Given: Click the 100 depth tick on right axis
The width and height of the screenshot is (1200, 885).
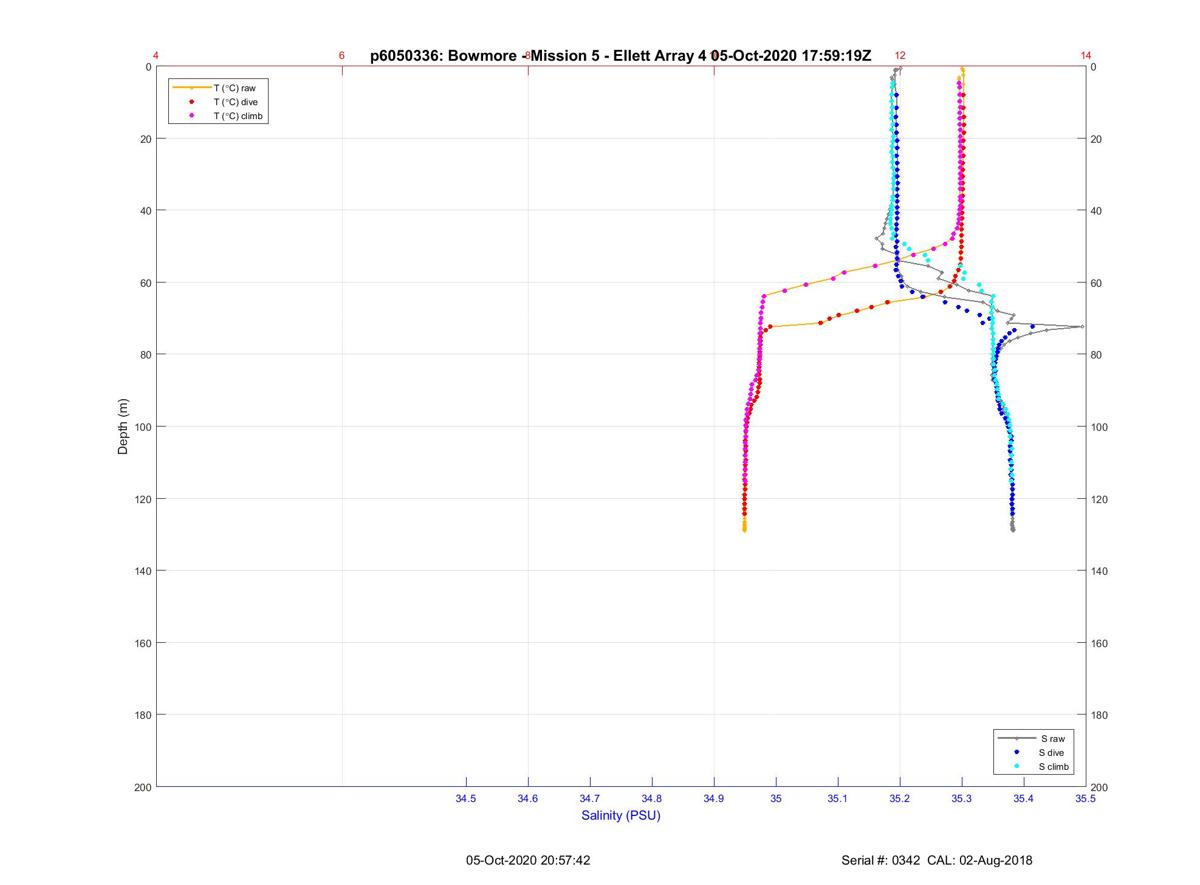Looking at the screenshot, I should click(1100, 427).
